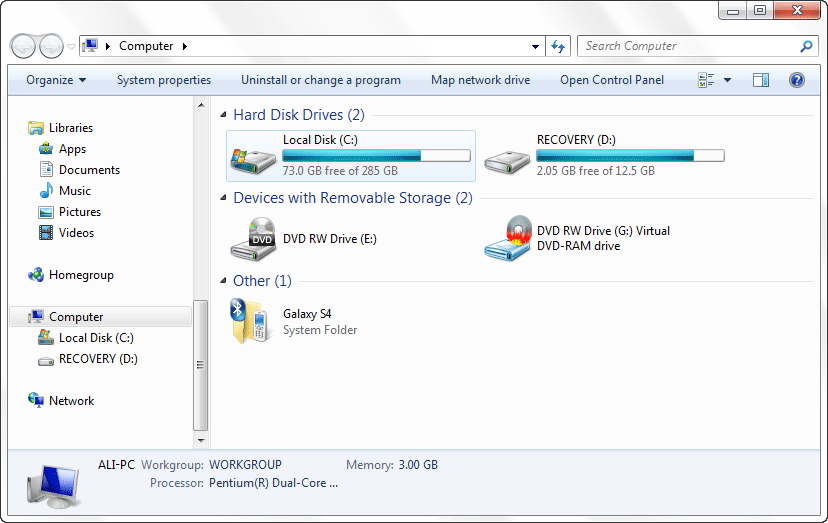This screenshot has width=828, height=523.
Task: Click the Local Disk (C:) capacity bar
Action: [377, 155]
